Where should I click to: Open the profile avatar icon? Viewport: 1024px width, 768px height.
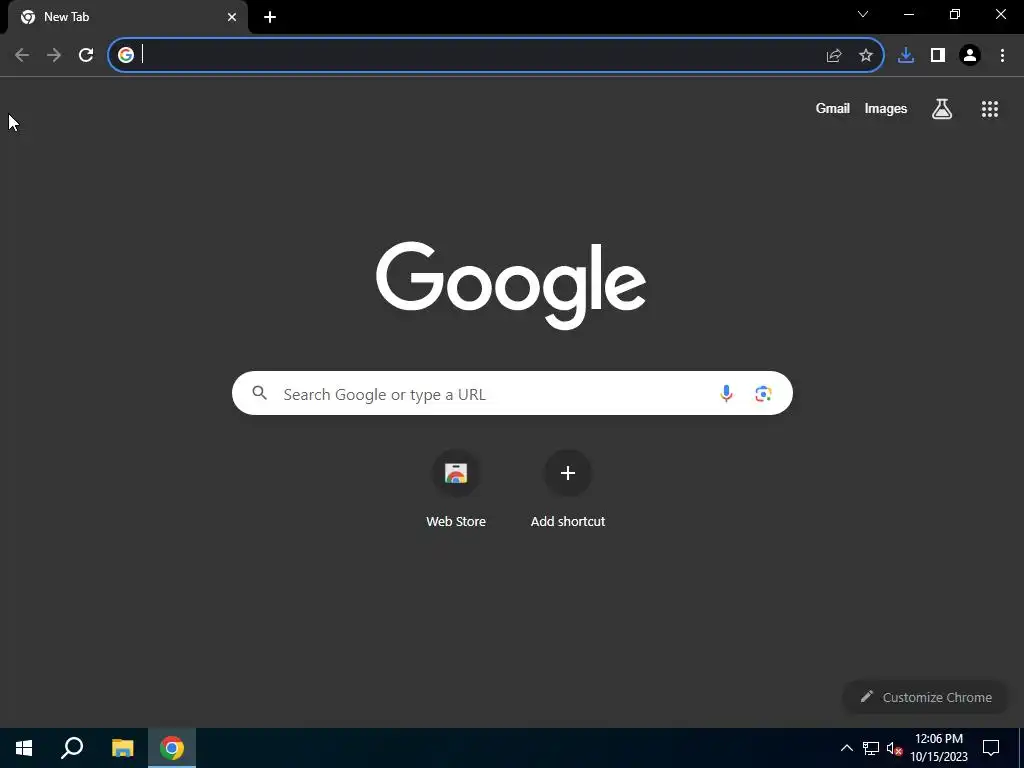pyautogui.click(x=970, y=56)
